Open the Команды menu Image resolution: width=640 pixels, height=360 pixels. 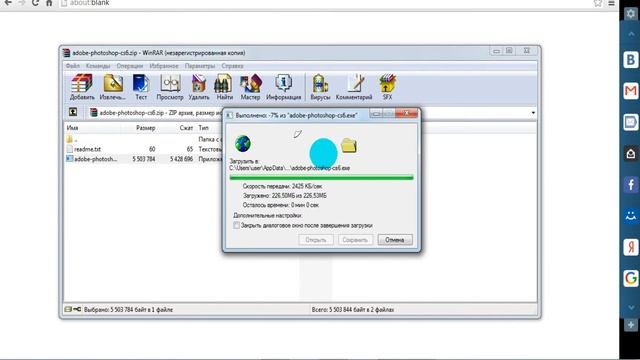(x=98, y=66)
